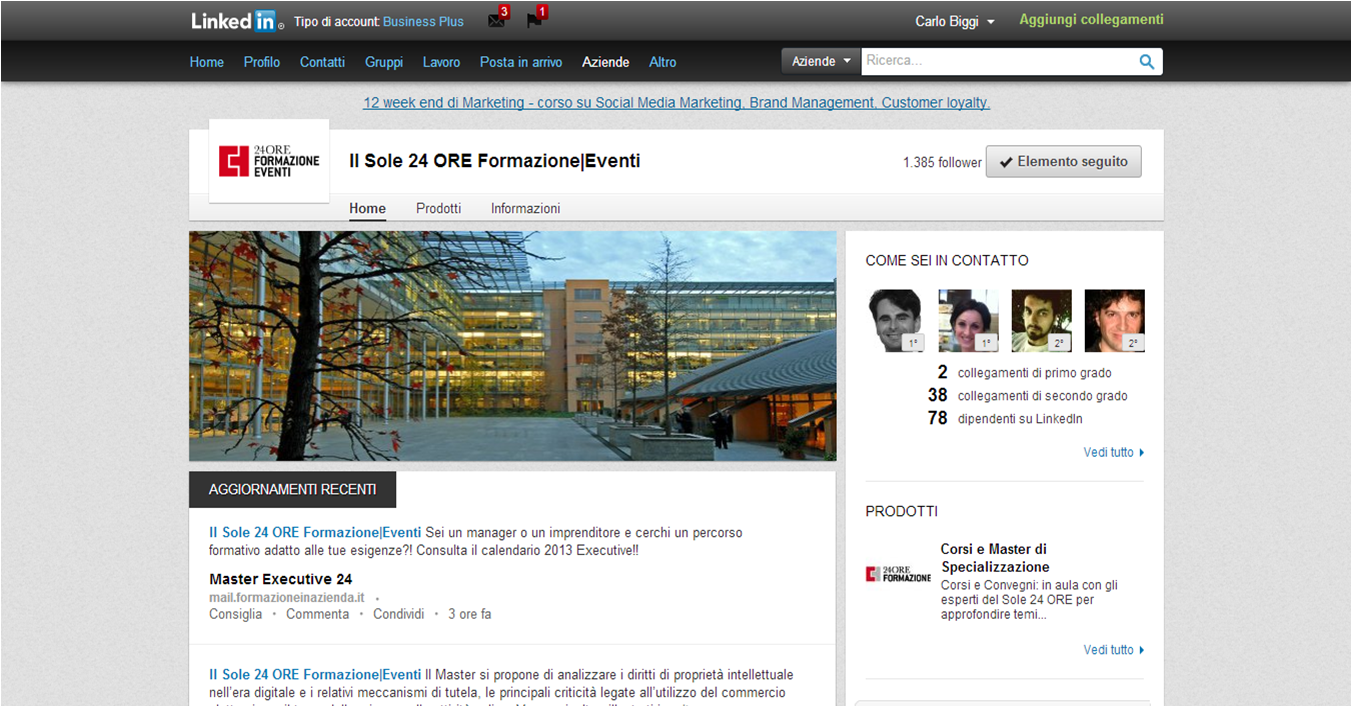This screenshot has height=707, width=1352.
Task: Click the company building banner image
Action: tap(512, 346)
